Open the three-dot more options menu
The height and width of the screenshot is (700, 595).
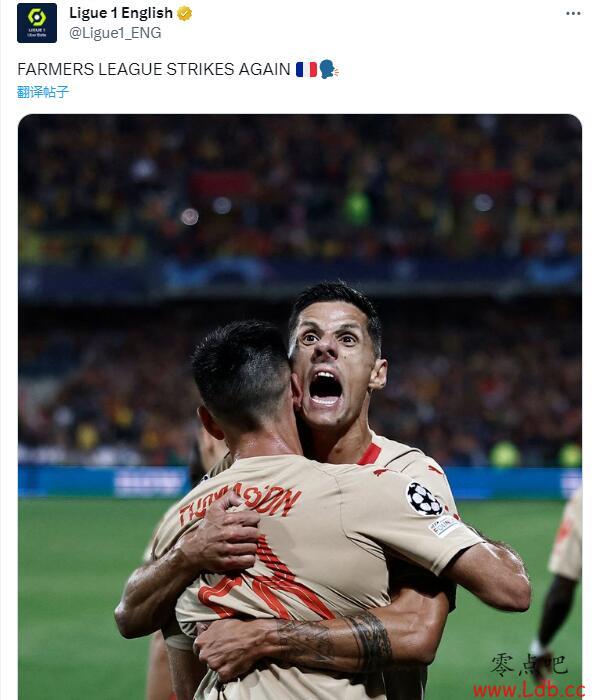[x=573, y=13]
